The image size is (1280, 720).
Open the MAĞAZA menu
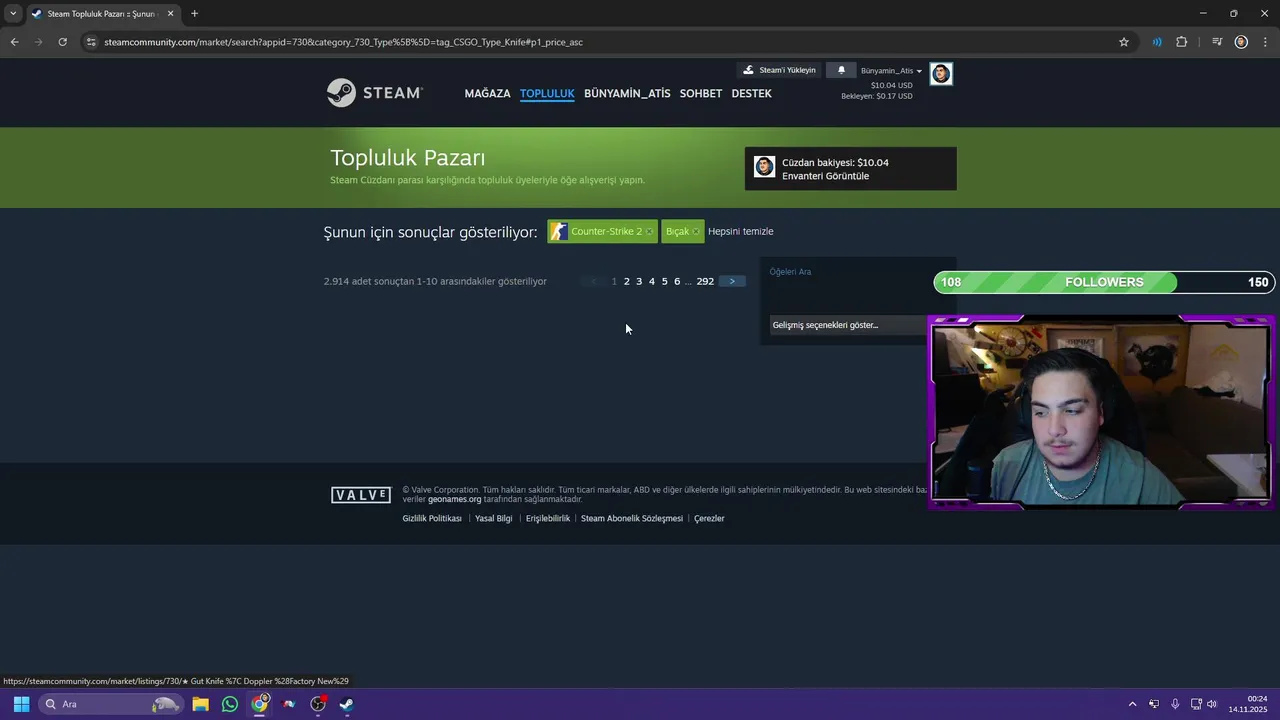point(487,93)
